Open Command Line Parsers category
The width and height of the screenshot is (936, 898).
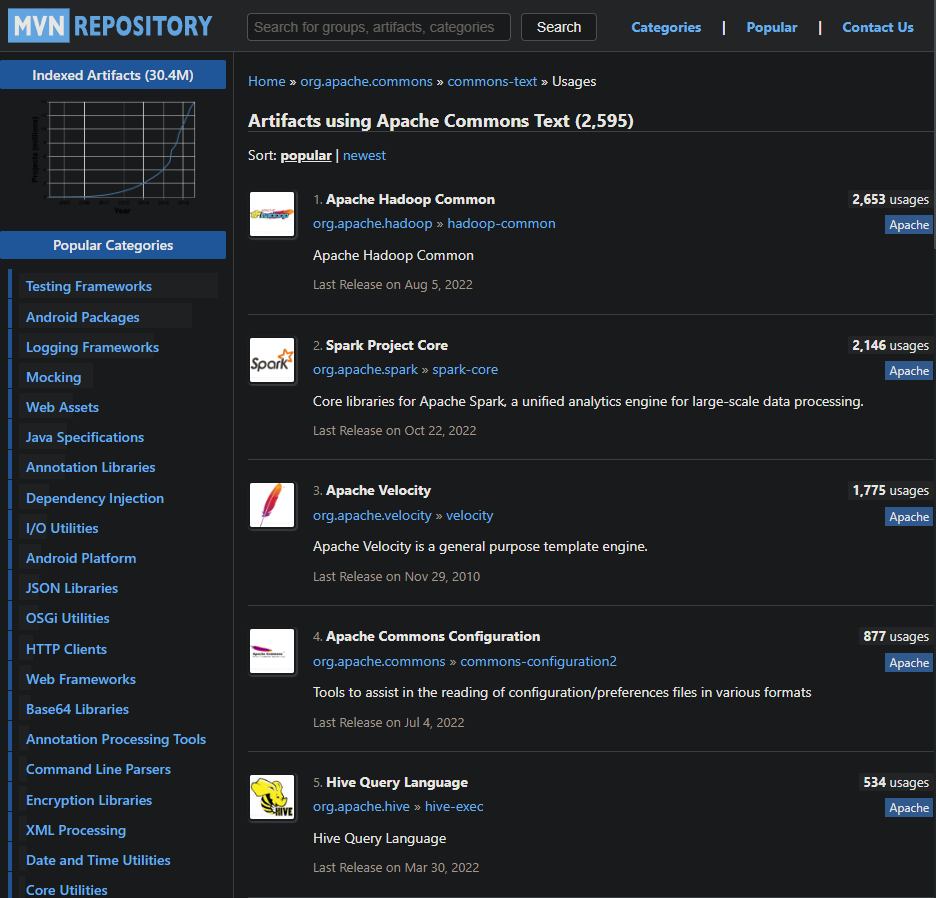(98, 769)
